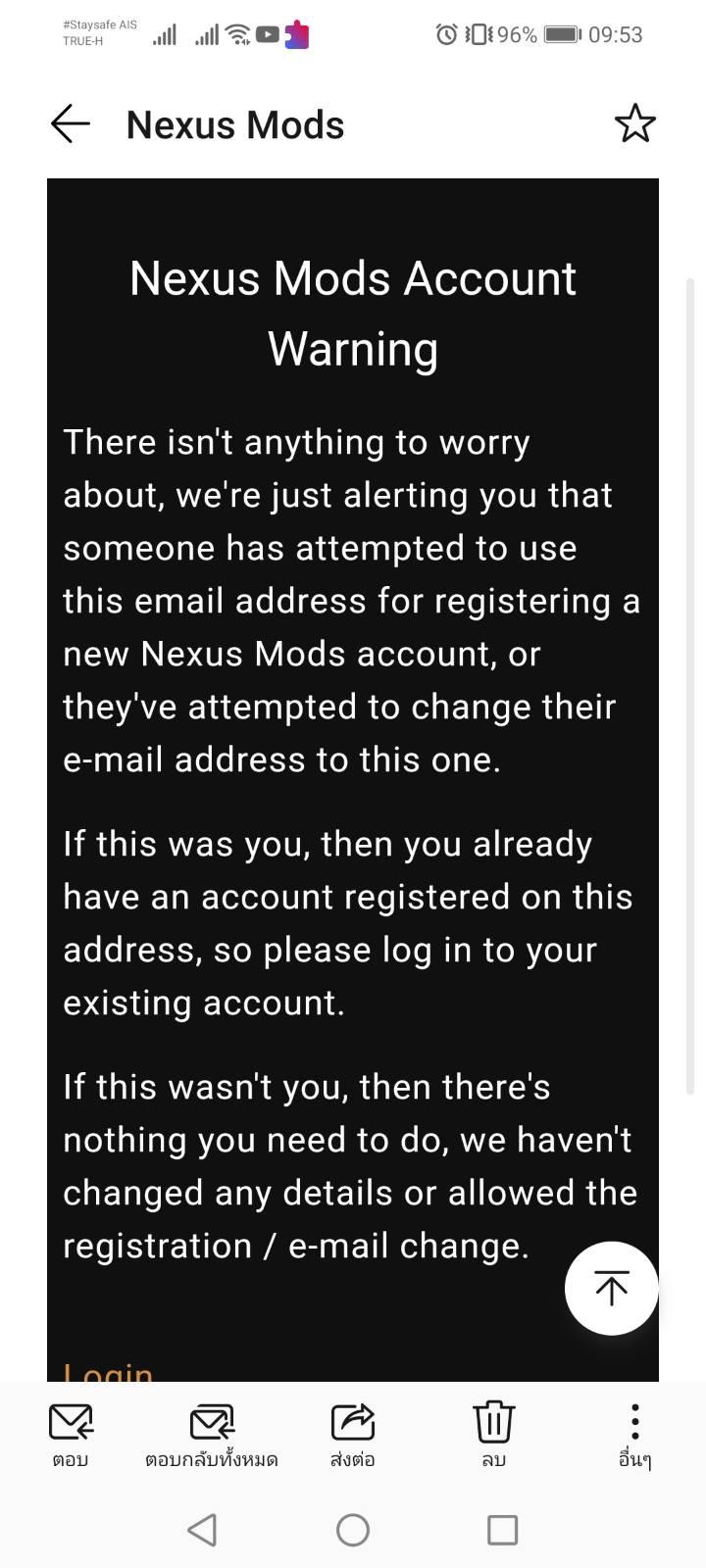
Task: Tap the Android back triangle button
Action: click(202, 1530)
